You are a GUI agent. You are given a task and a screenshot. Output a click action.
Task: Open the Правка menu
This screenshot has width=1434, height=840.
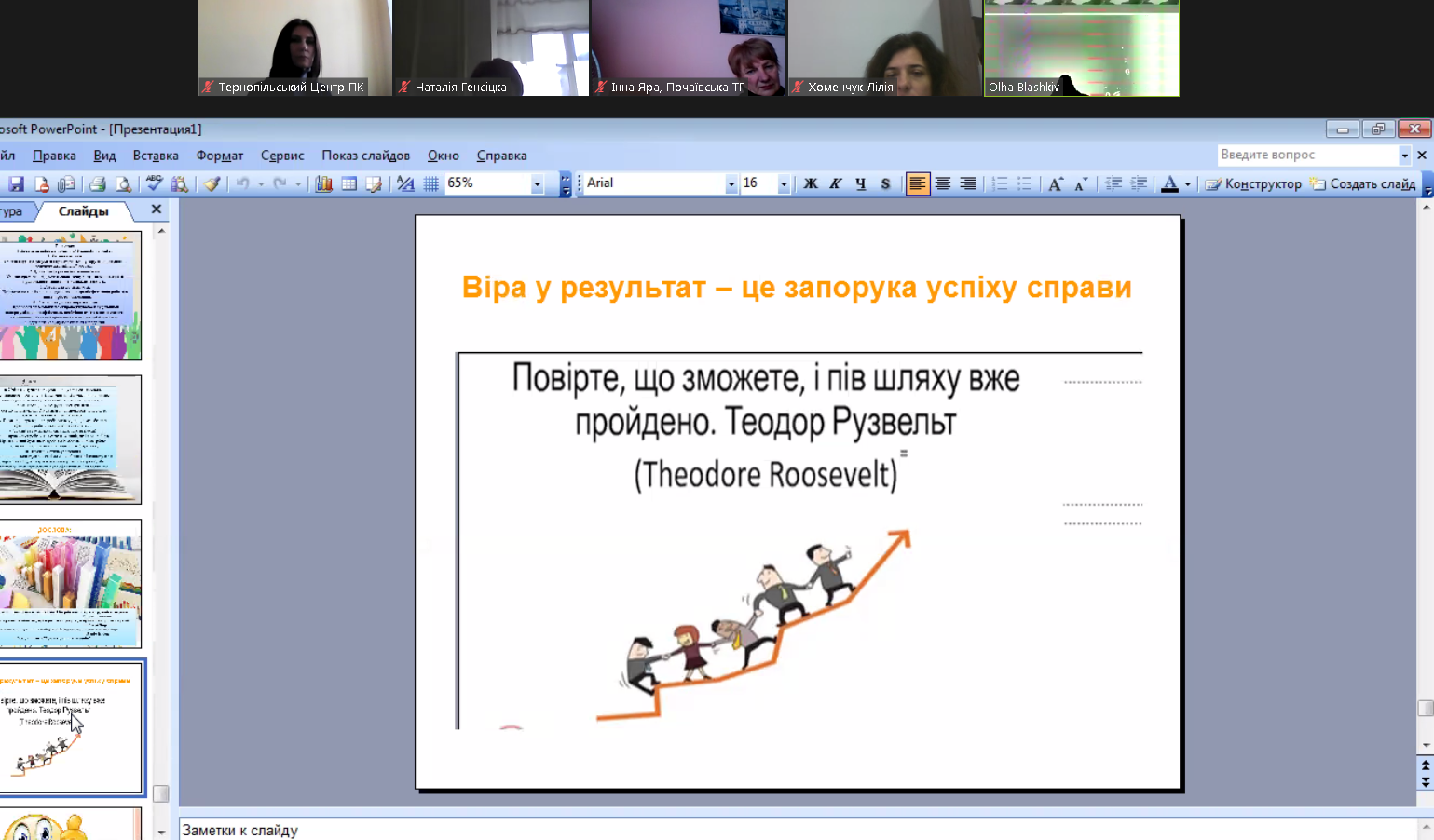pyautogui.click(x=54, y=156)
